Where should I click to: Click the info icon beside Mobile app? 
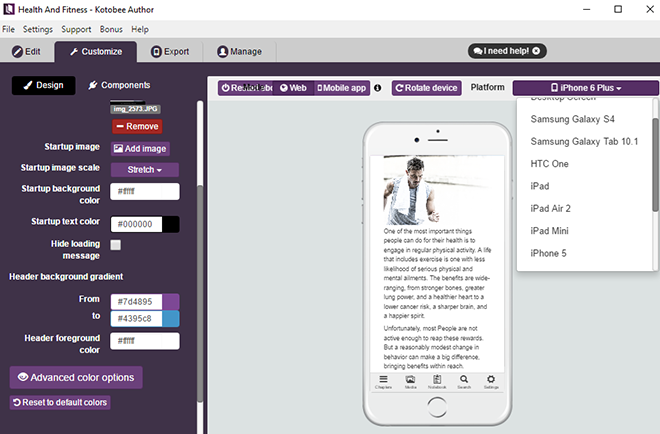point(378,88)
